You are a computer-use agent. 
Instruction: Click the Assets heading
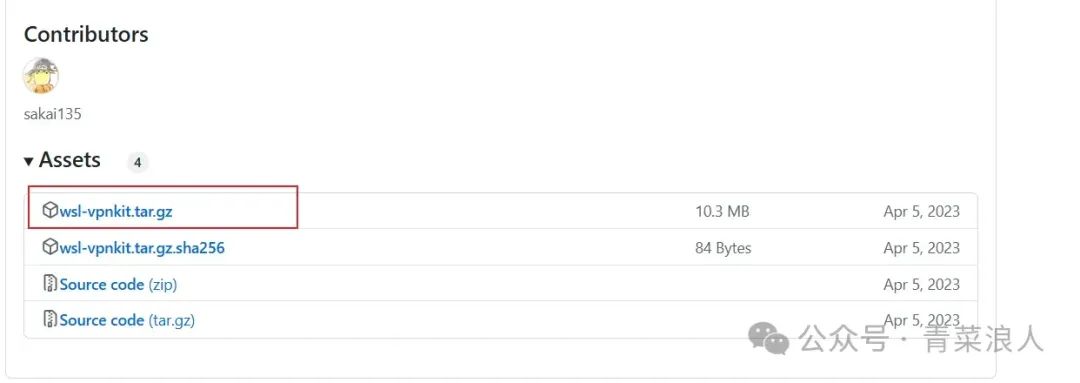tap(70, 161)
